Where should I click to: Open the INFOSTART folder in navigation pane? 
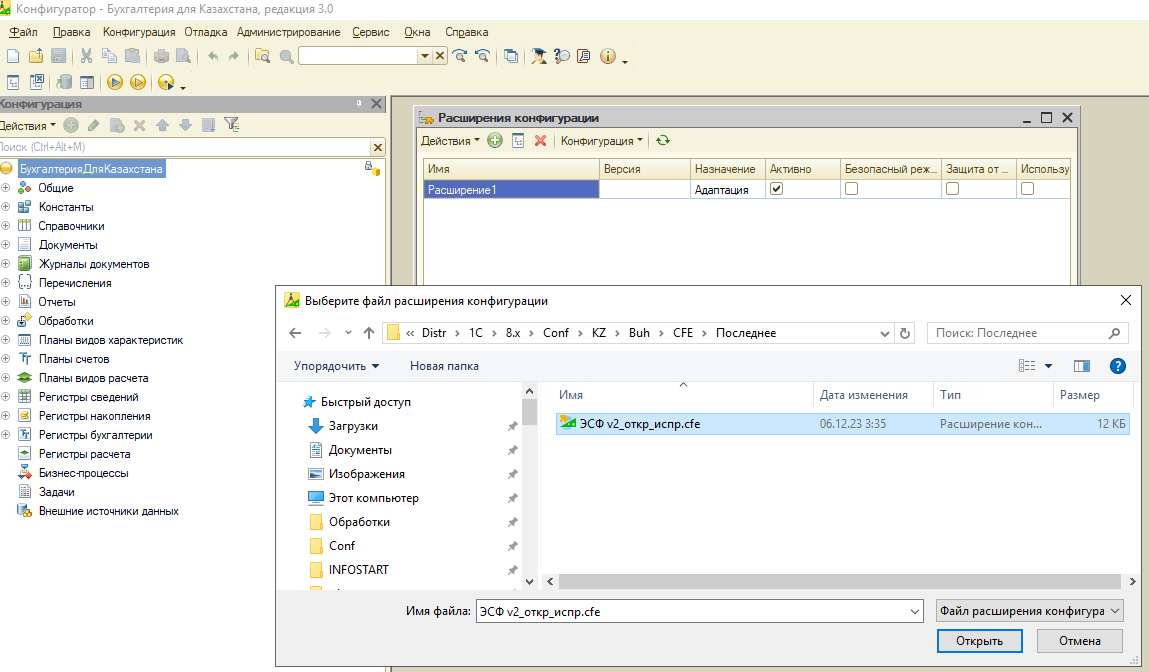click(x=358, y=570)
